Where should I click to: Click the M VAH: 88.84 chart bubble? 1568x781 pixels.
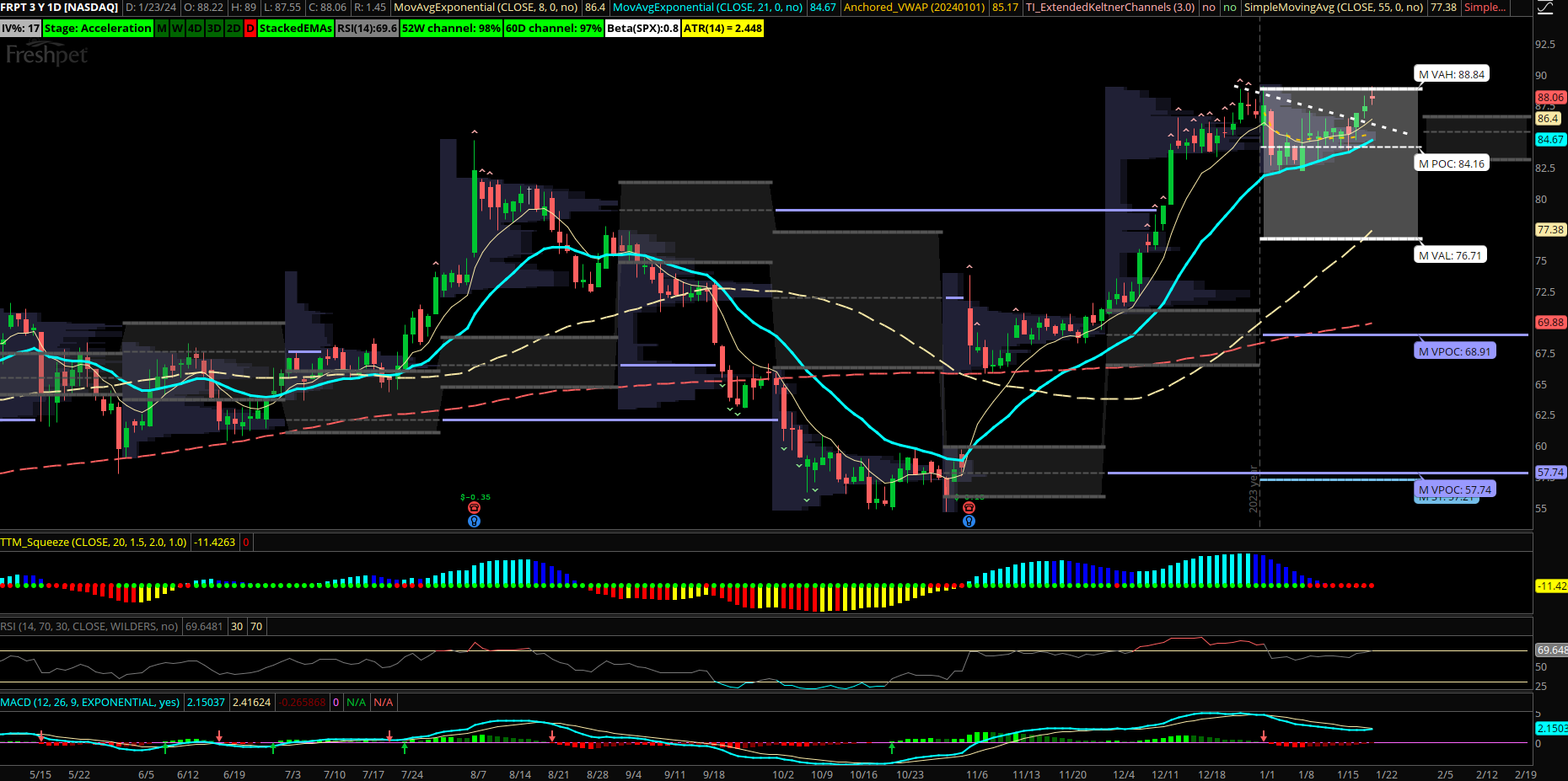coord(1452,74)
